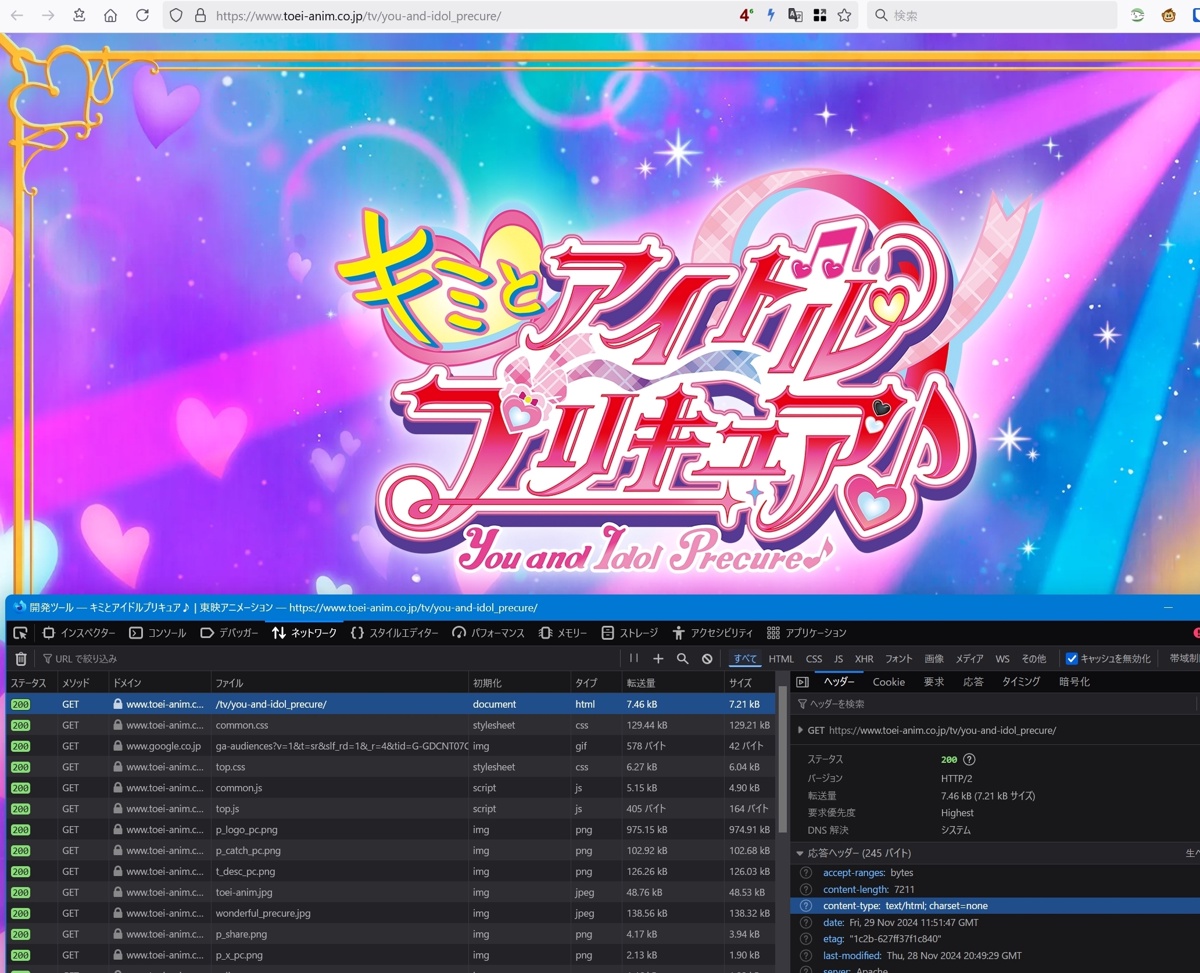Click the tracking protection shield icon

point(176,16)
